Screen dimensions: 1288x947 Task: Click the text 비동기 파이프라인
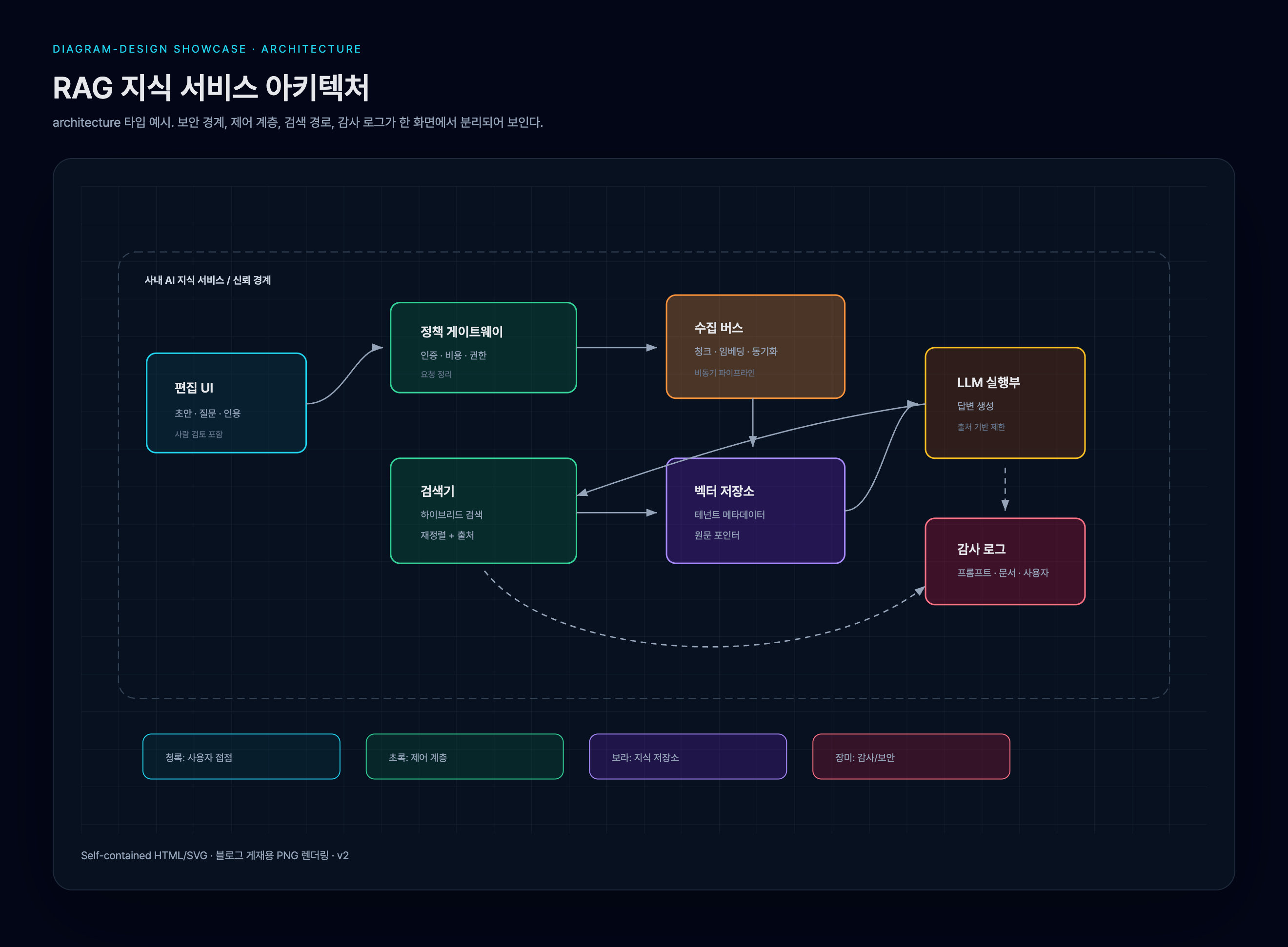724,373
